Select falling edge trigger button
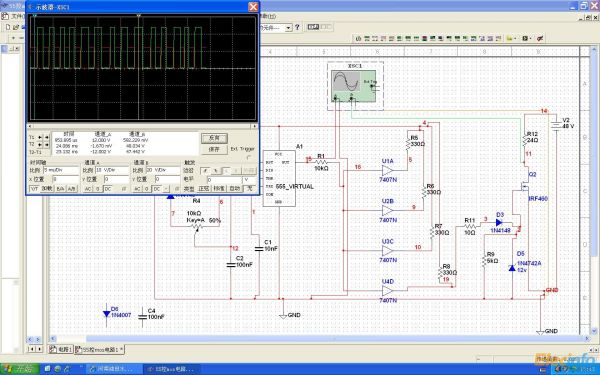The image size is (600, 375). (216, 171)
